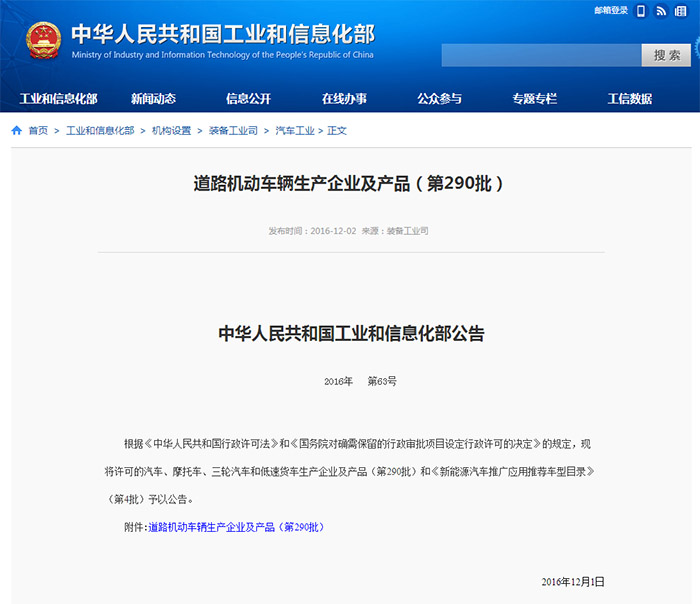Viewport: 700px width, 604px height.
Task: Click publish date 2016-12-02
Action: click(x=333, y=231)
